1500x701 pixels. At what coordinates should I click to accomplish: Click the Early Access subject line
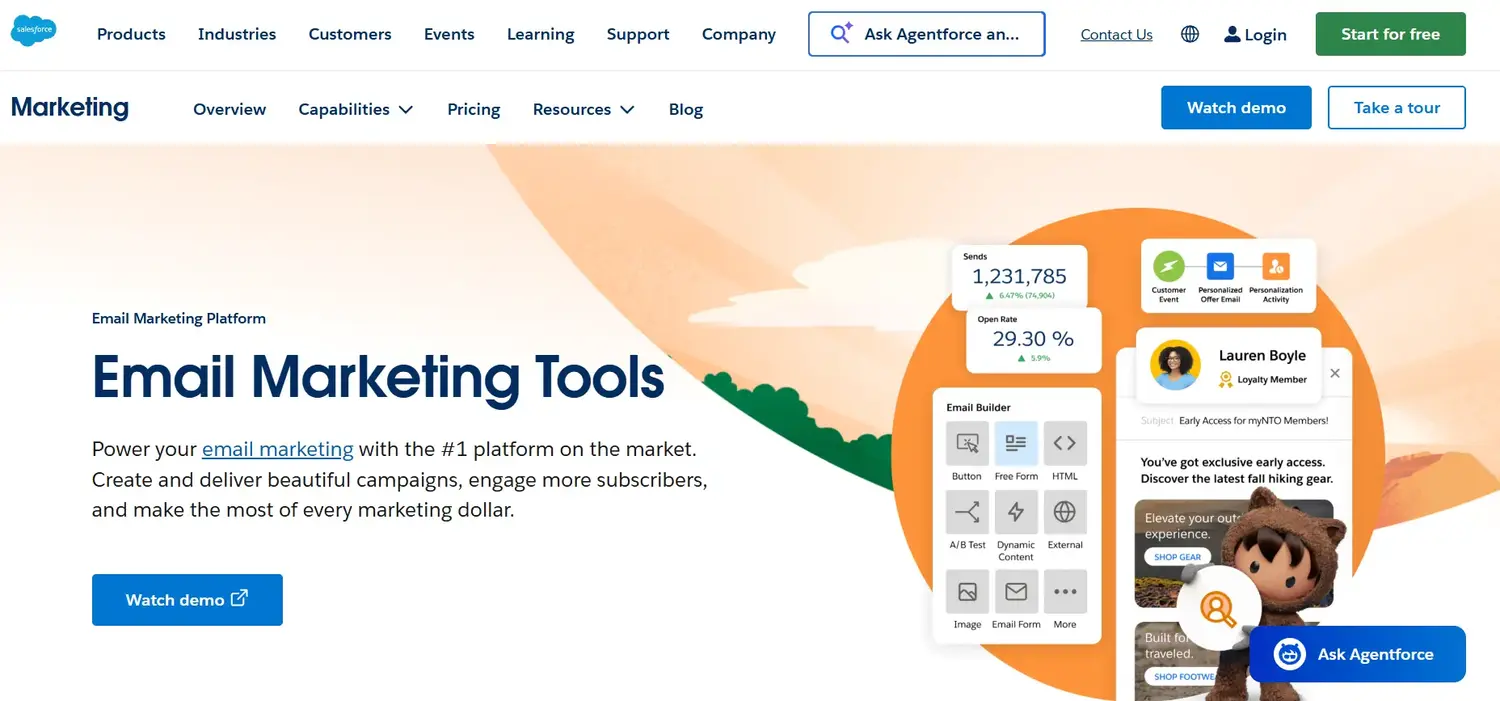[1253, 421]
